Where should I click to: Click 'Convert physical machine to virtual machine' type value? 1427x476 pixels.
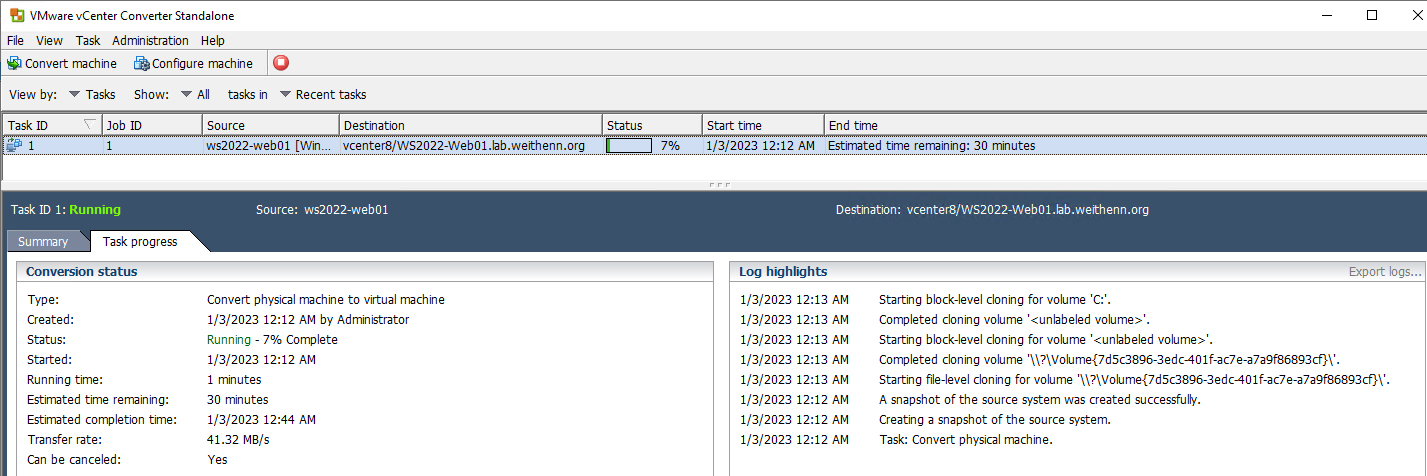point(325,299)
